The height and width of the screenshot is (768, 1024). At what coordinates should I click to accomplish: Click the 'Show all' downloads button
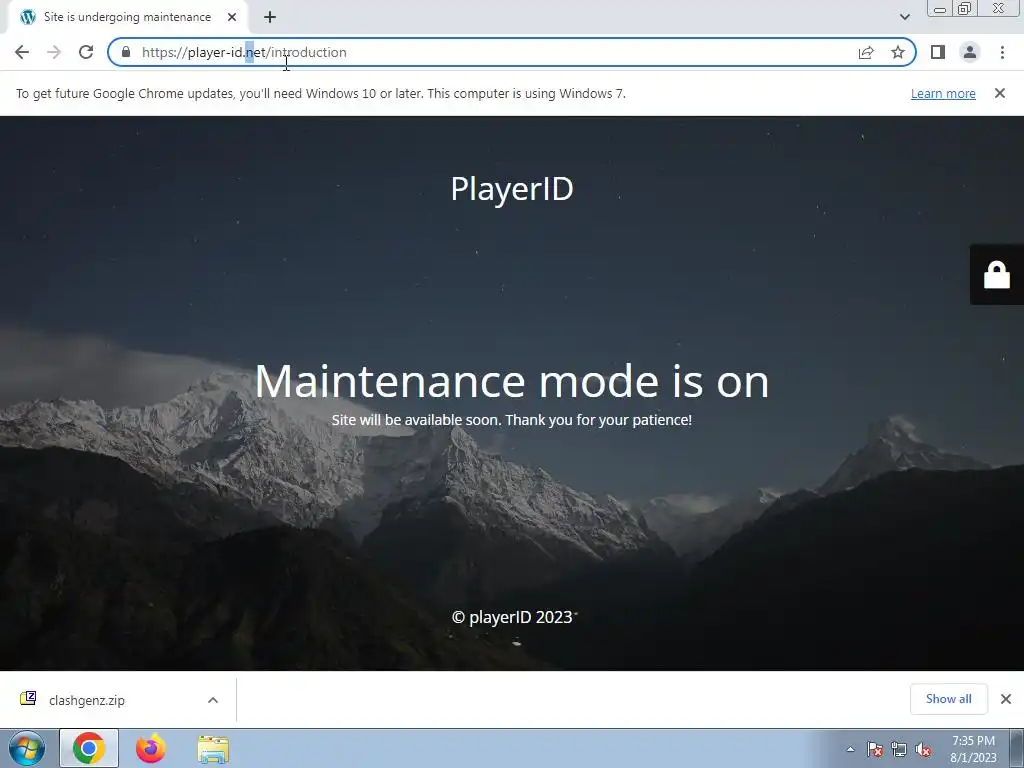948,699
